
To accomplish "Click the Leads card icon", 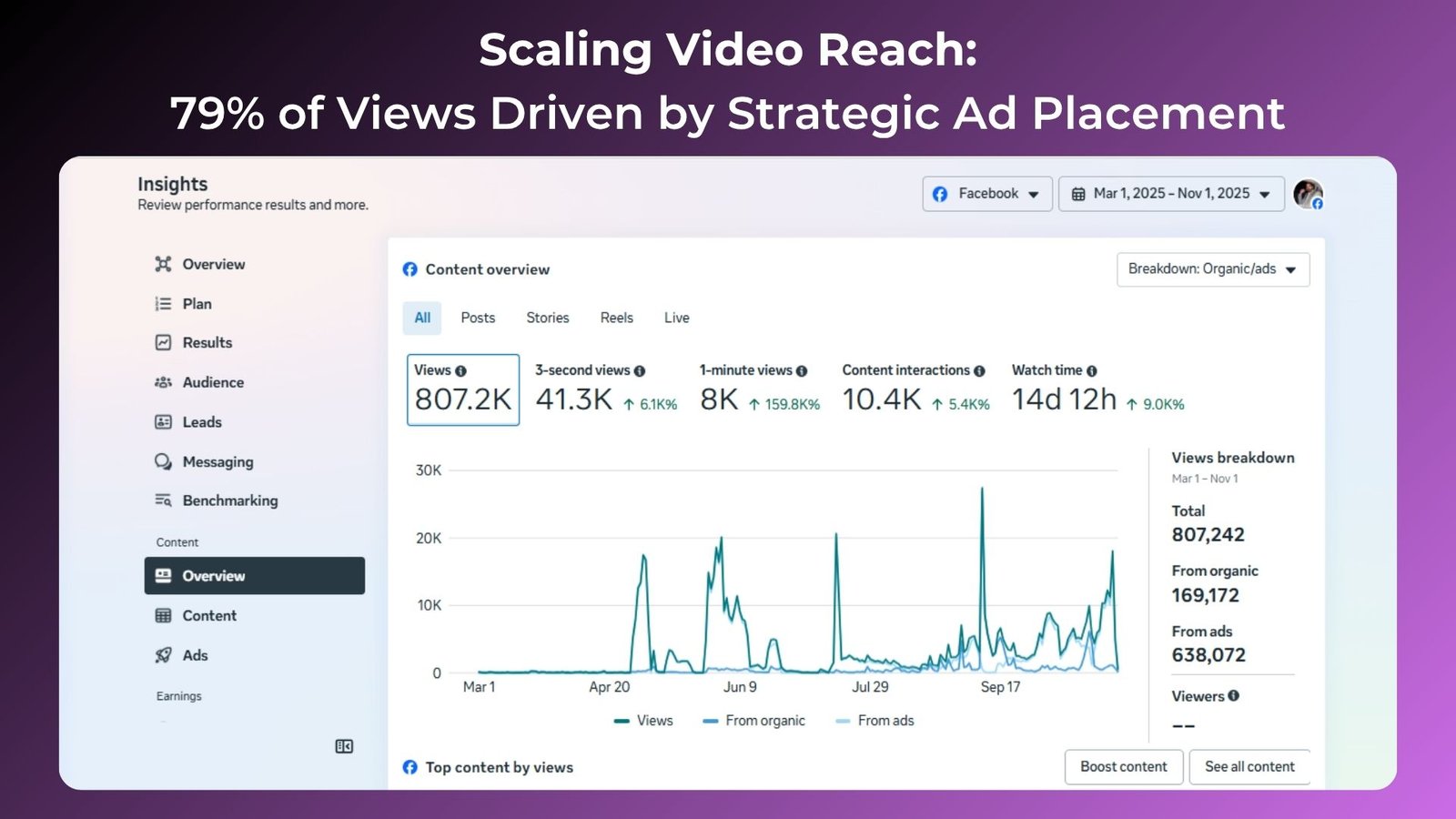I will click(163, 422).
